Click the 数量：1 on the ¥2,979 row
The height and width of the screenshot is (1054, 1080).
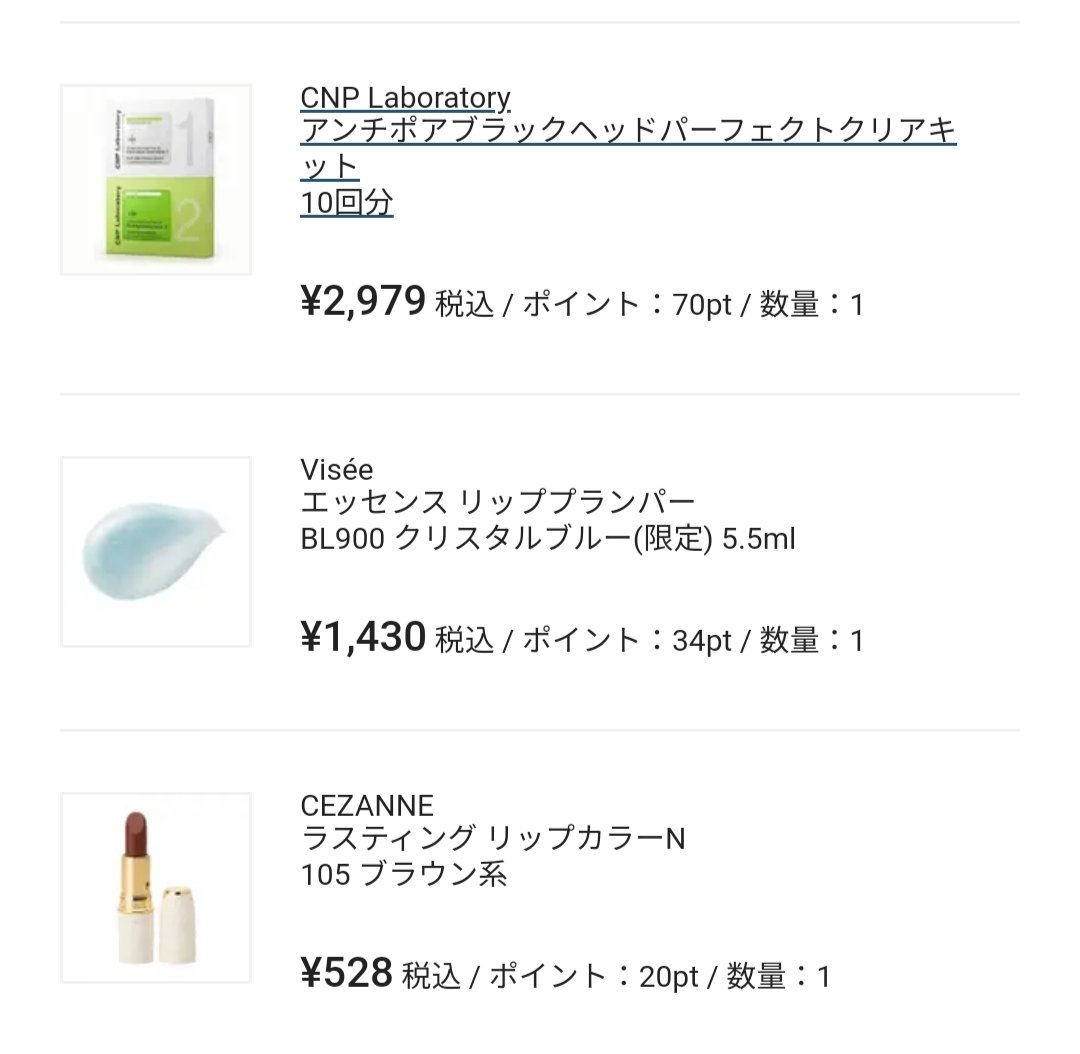coord(811,304)
